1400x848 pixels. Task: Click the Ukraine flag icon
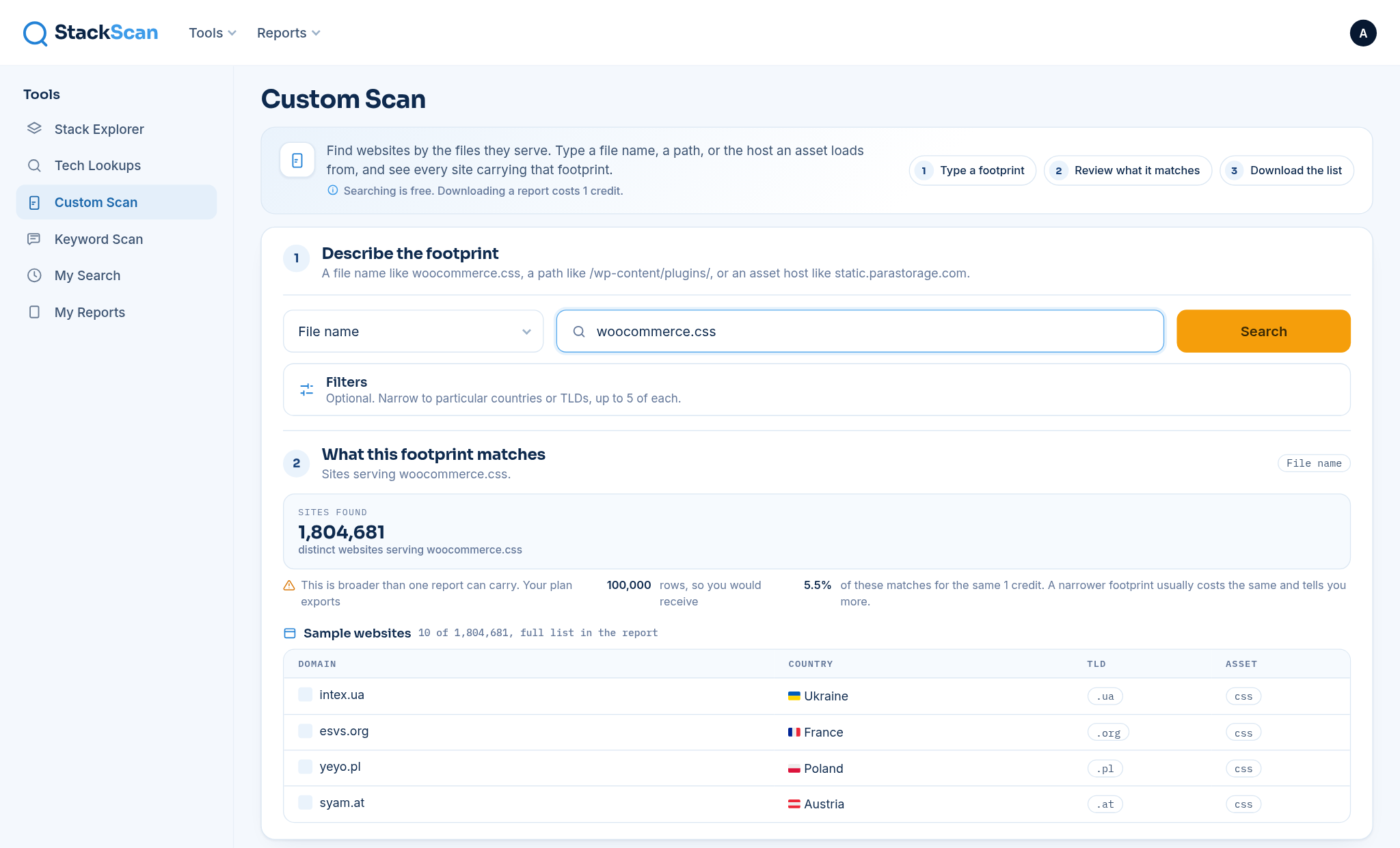click(794, 696)
